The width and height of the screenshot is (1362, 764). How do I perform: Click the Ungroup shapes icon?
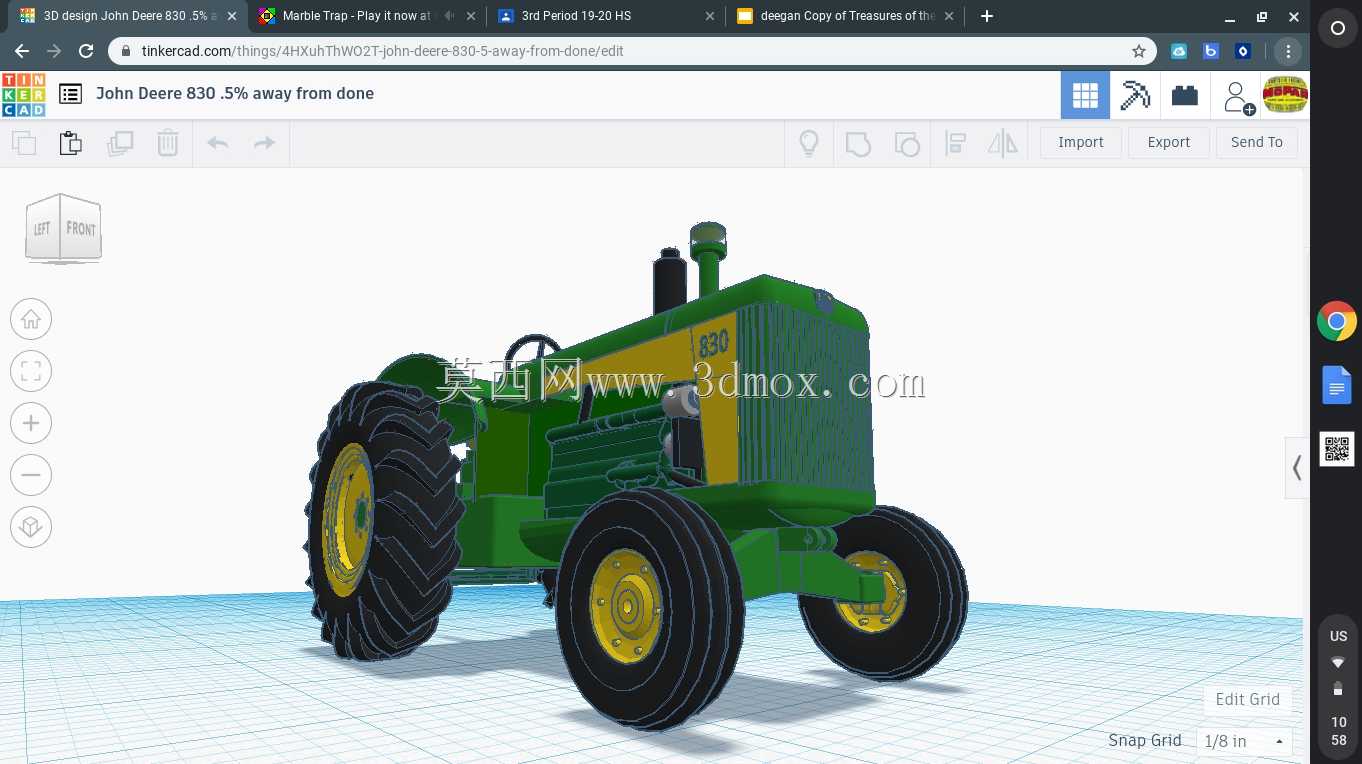coord(907,143)
